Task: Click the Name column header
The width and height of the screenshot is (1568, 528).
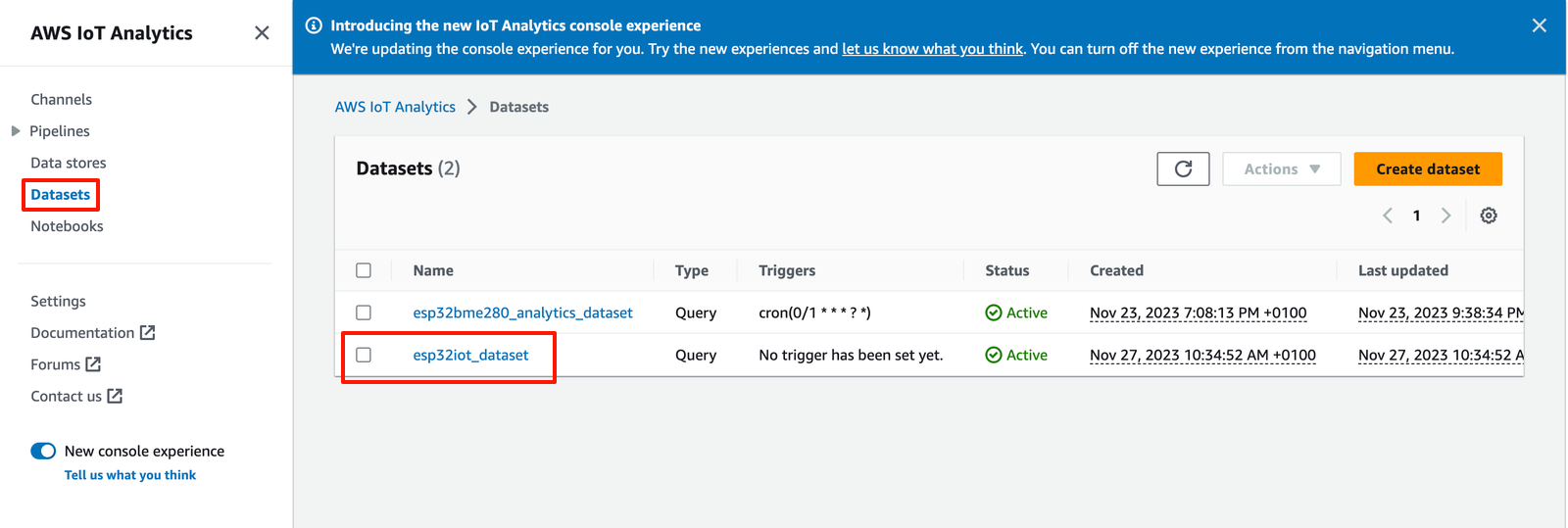Action: pos(433,270)
